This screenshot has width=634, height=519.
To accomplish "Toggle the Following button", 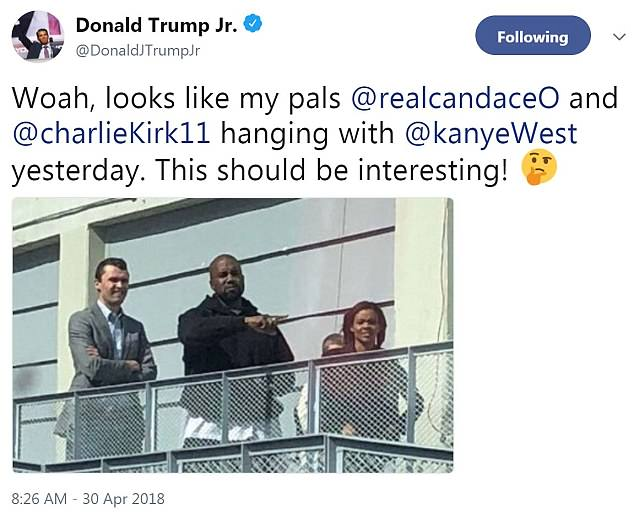I will coord(532,37).
